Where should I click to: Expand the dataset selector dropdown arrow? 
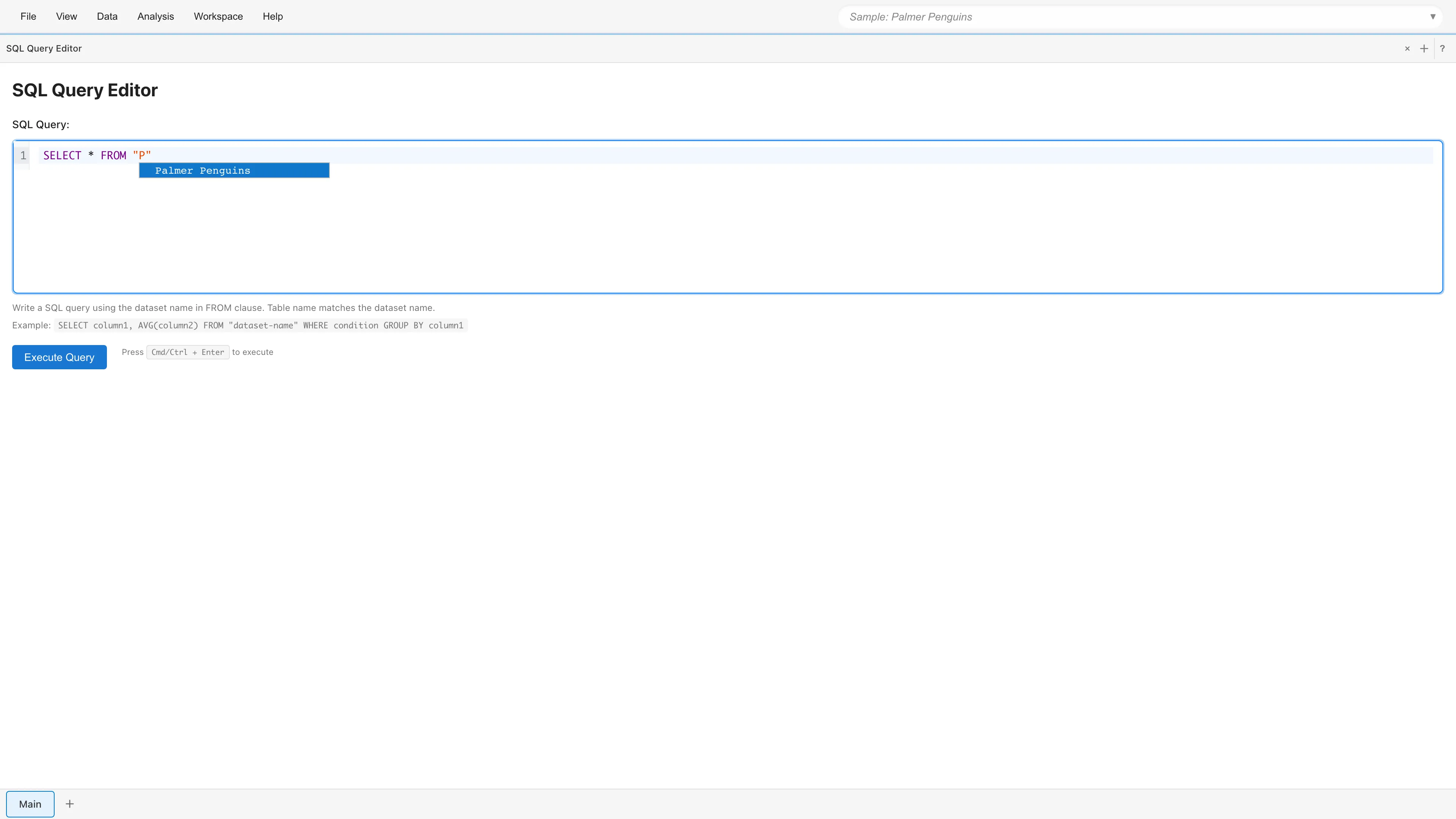point(1433,17)
